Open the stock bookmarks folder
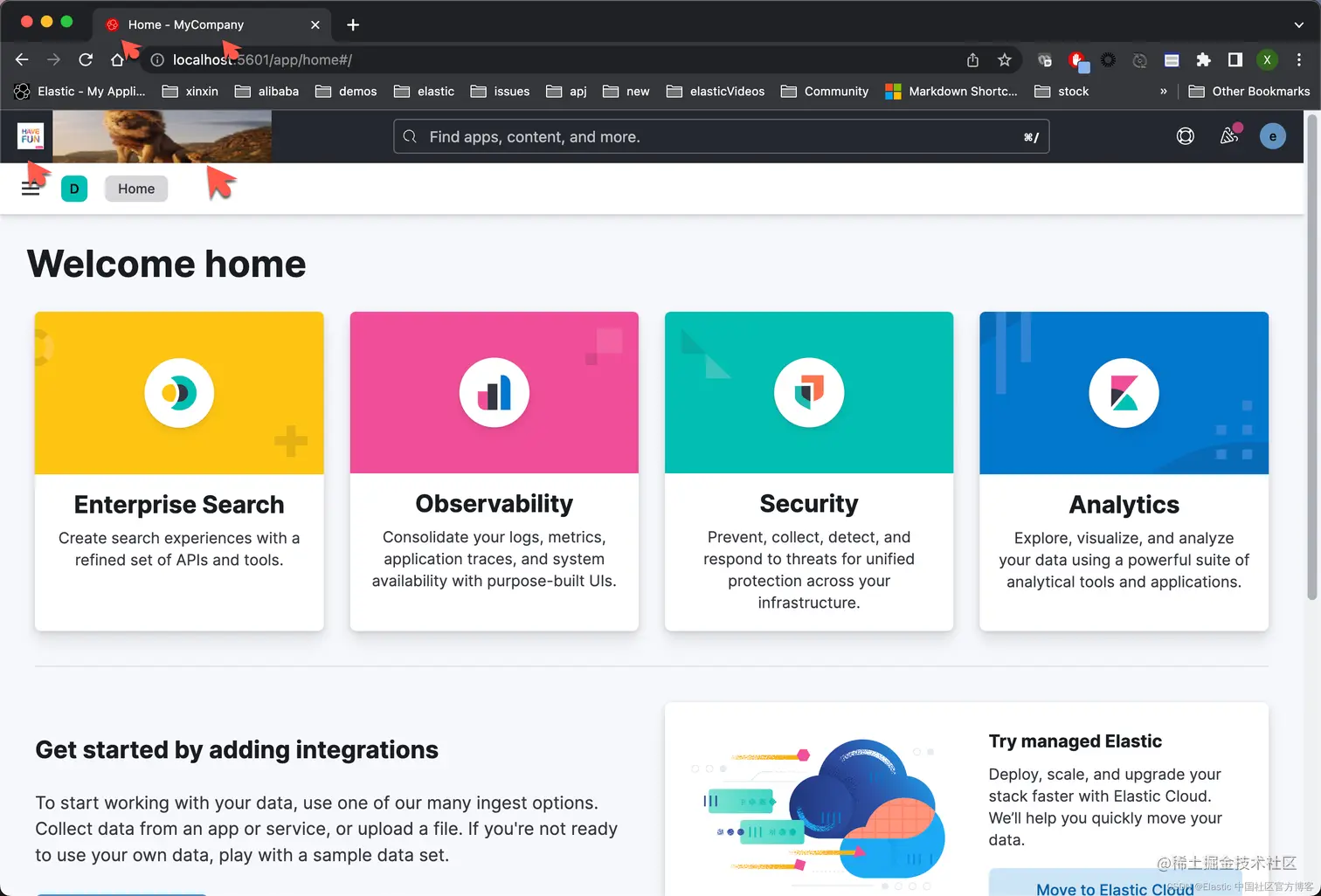 tap(1062, 91)
